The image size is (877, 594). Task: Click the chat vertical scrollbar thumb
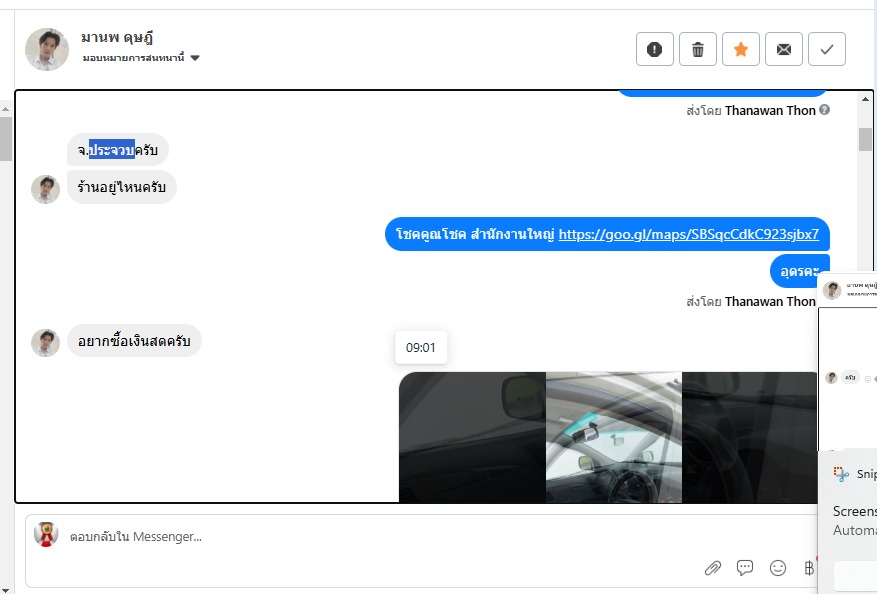point(865,139)
